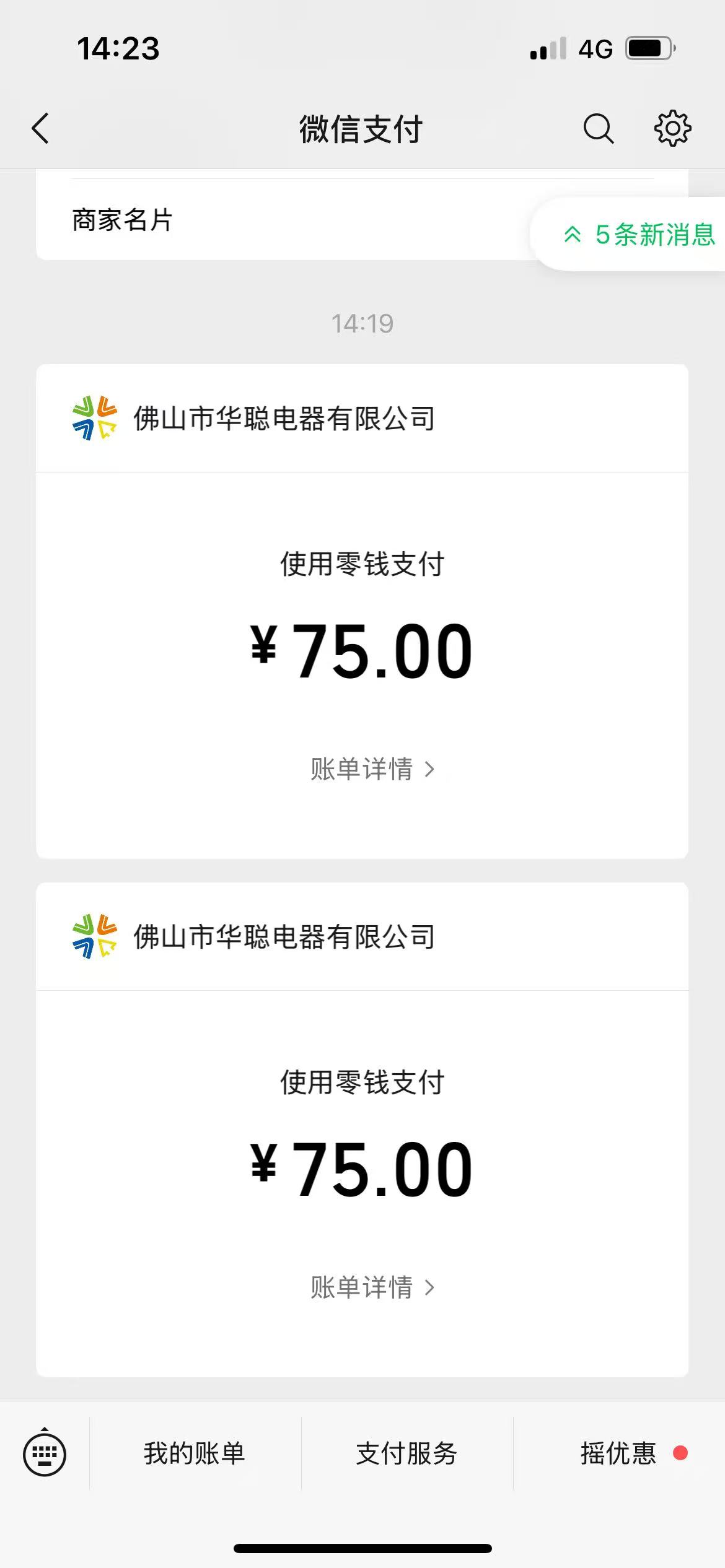Image resolution: width=725 pixels, height=1568 pixels.
Task: Open 支付服务 menu
Action: [406, 1453]
